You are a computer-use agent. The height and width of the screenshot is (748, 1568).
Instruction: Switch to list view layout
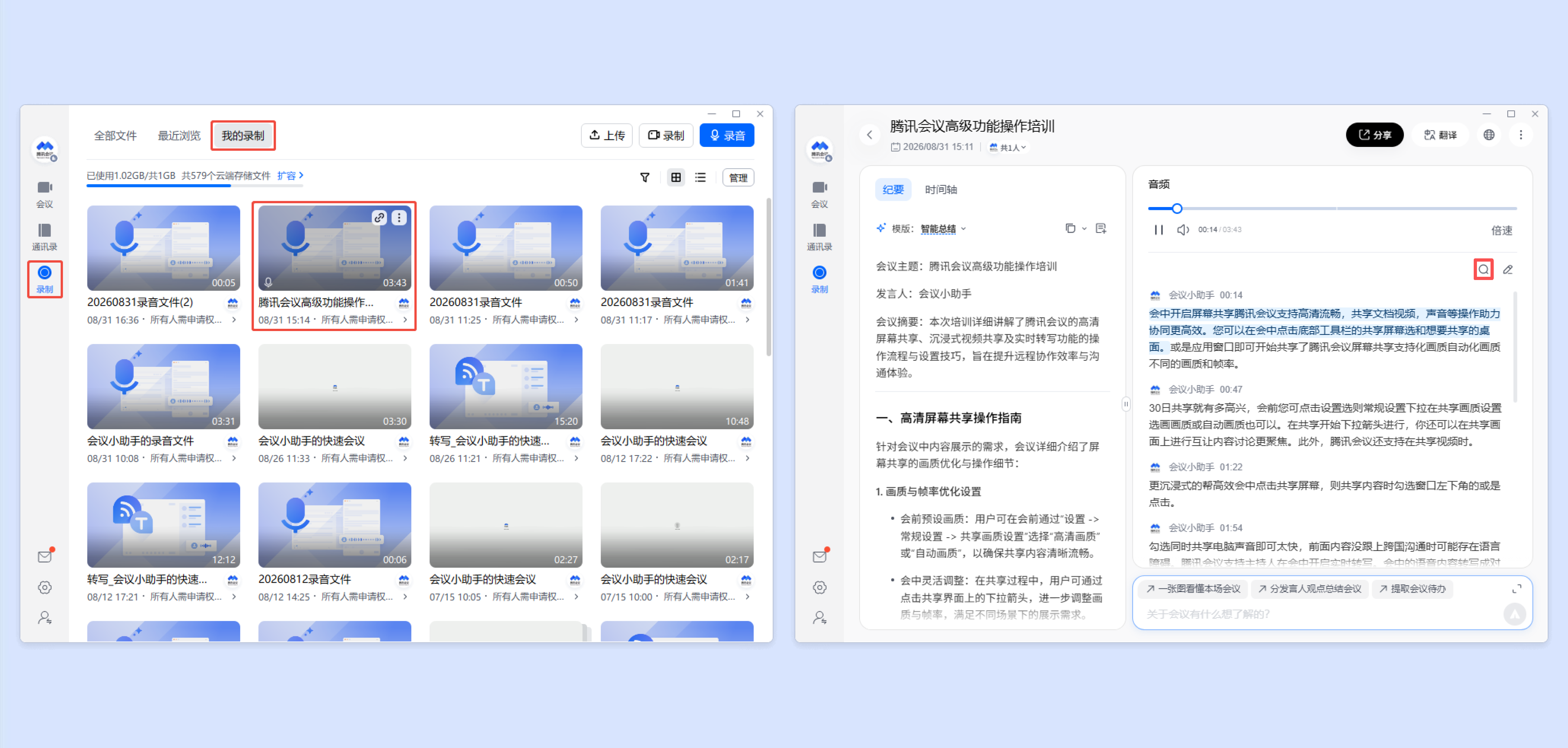coord(701,178)
